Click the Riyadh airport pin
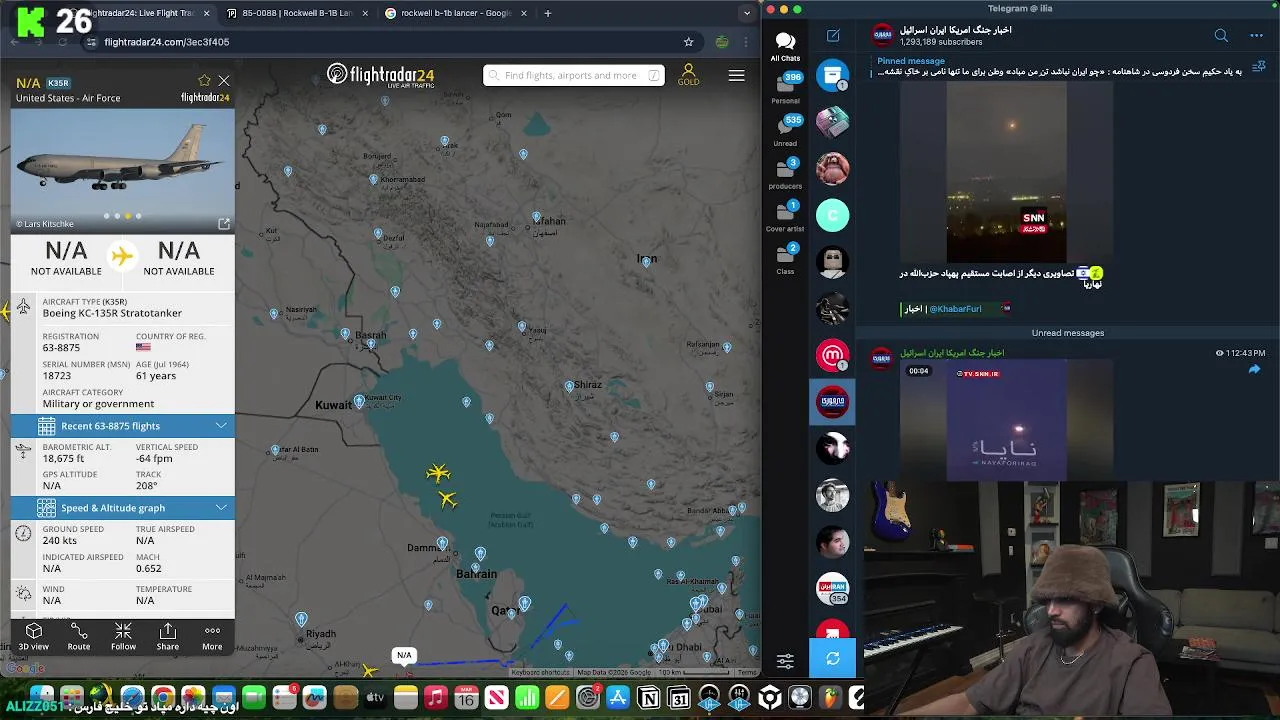1280x720 pixels. pyautogui.click(x=301, y=620)
